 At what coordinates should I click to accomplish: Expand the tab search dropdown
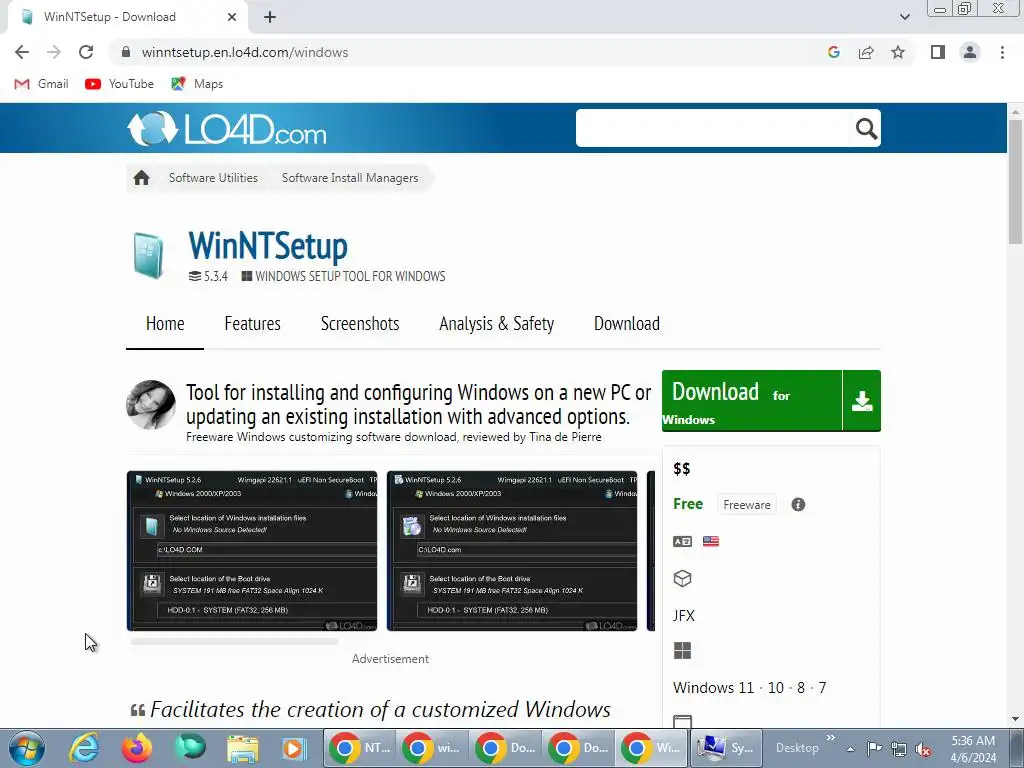(904, 17)
